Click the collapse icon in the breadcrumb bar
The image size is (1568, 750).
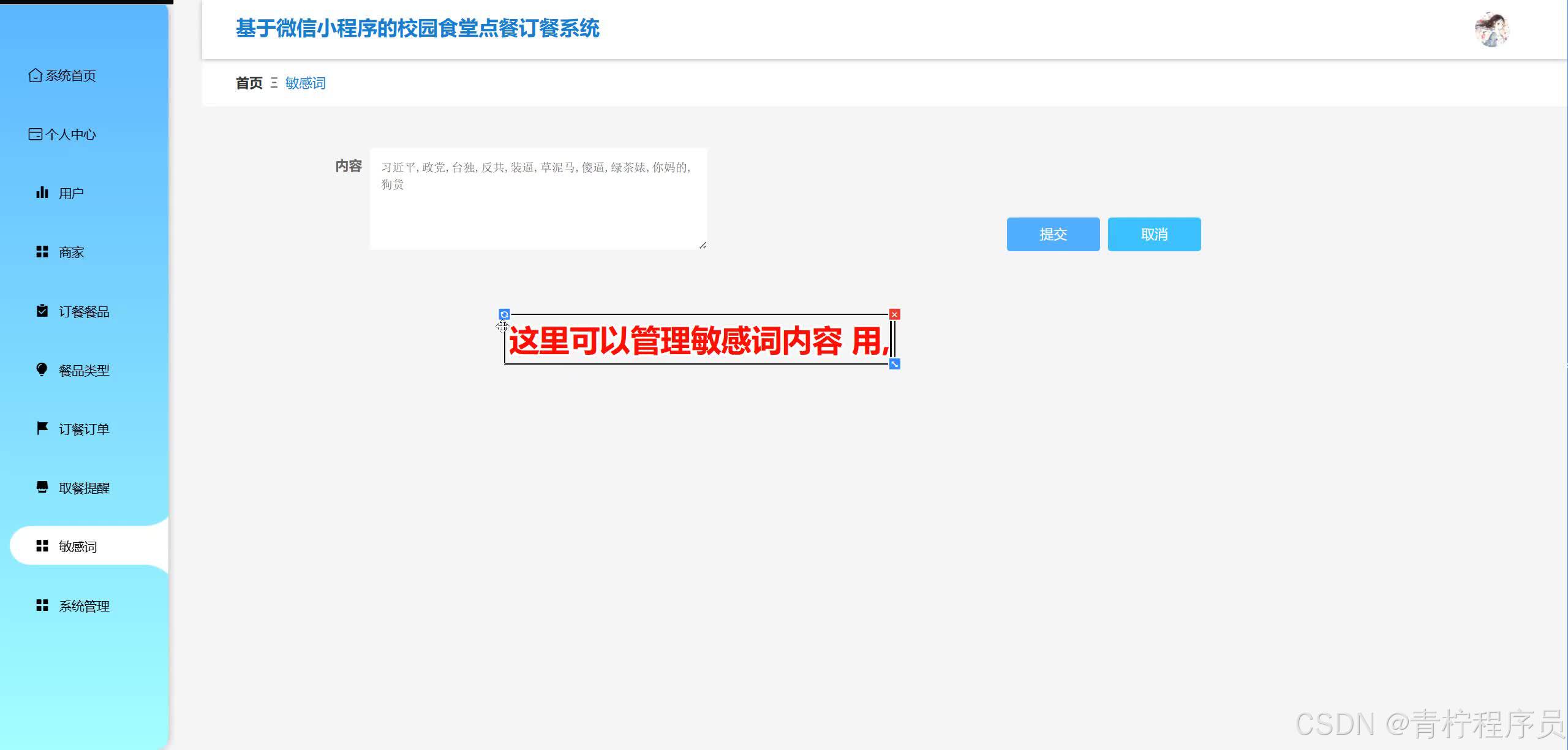(274, 83)
